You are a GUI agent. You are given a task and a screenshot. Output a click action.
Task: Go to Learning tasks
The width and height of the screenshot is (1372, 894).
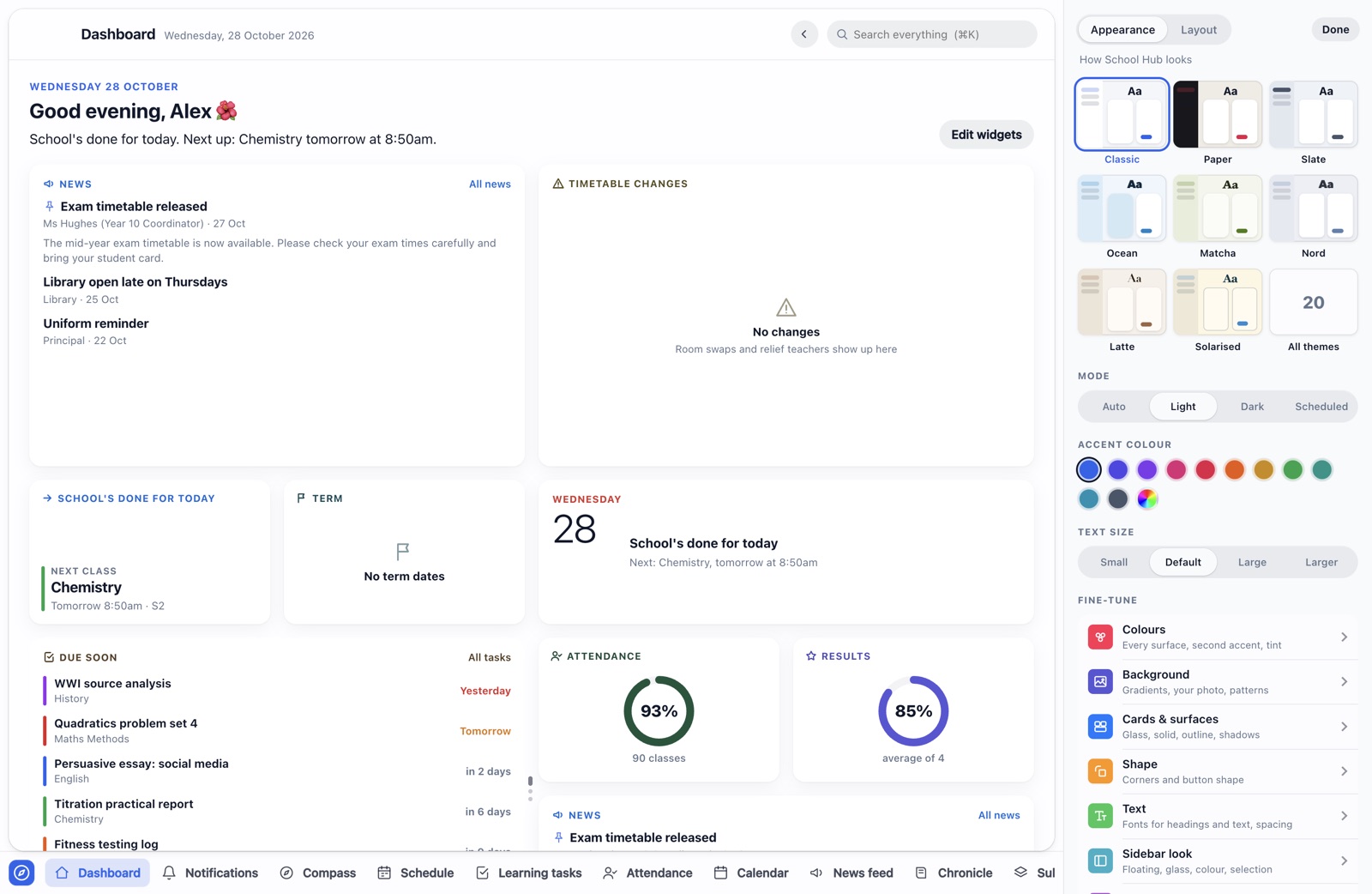pyautogui.click(x=529, y=873)
